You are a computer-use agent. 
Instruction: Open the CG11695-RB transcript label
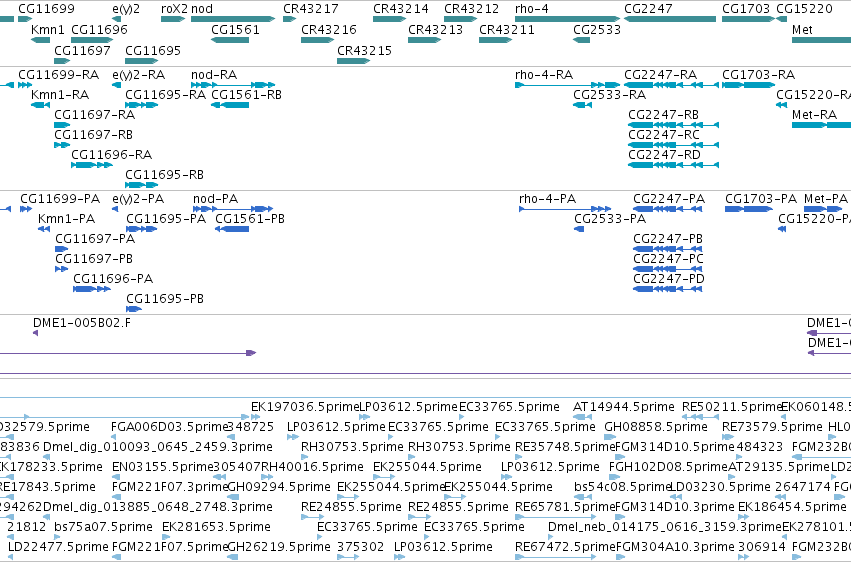click(164, 175)
